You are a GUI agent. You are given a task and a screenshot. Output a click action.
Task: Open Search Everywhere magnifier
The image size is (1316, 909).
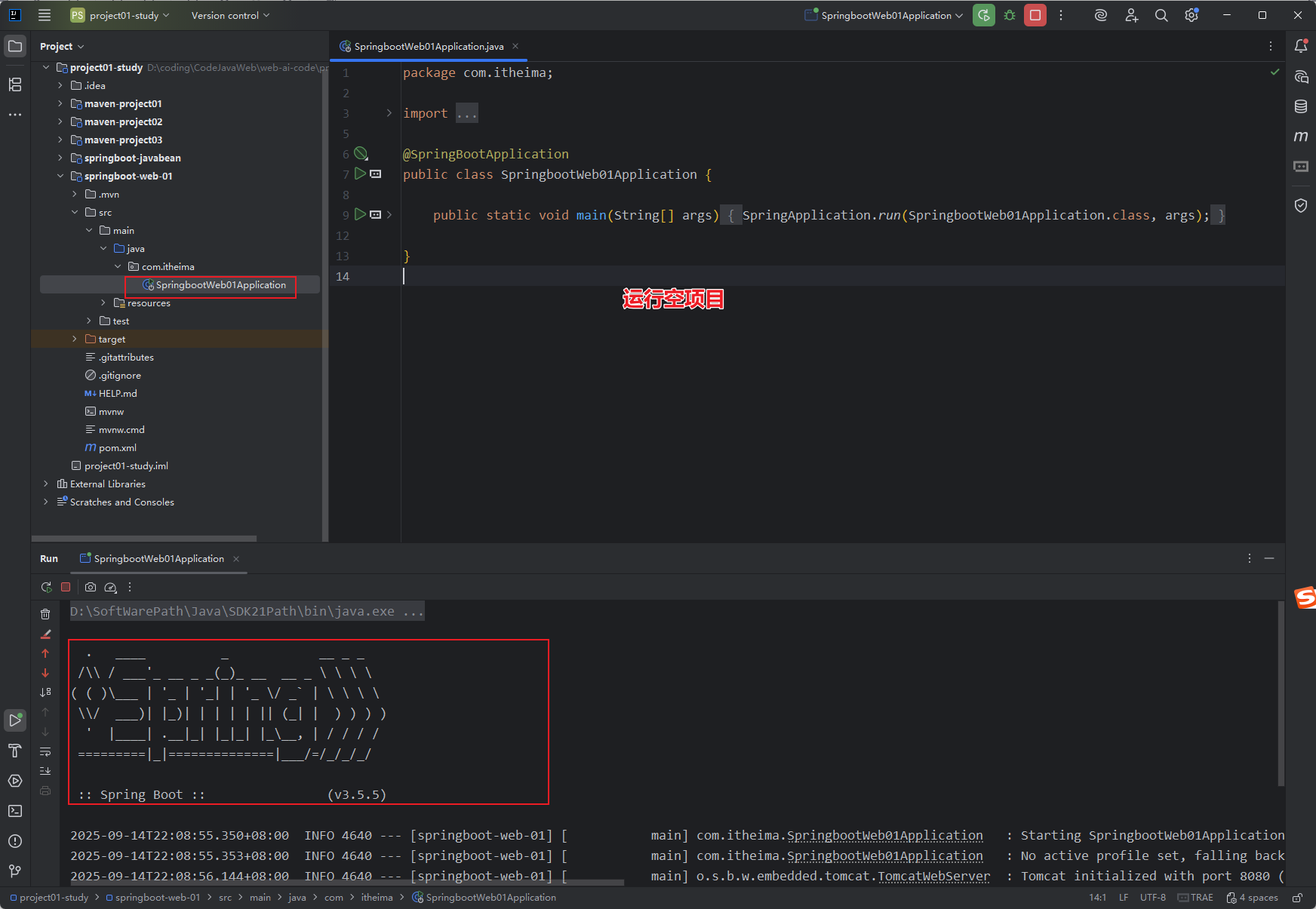(1161, 15)
